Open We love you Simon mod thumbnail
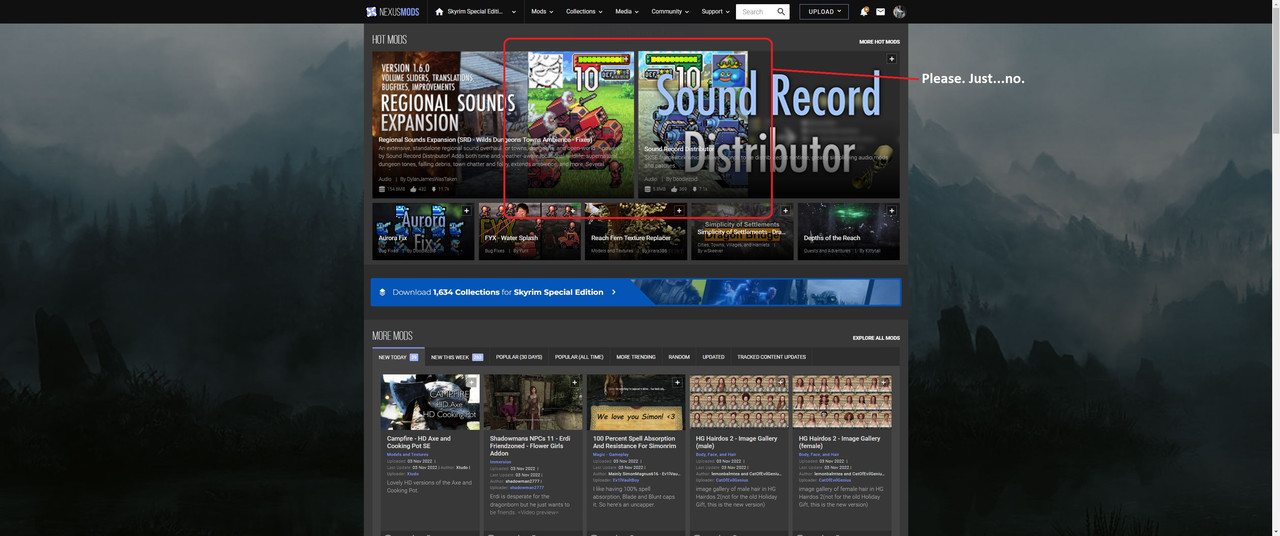Screen dimensions: 1280x536 pos(636,403)
